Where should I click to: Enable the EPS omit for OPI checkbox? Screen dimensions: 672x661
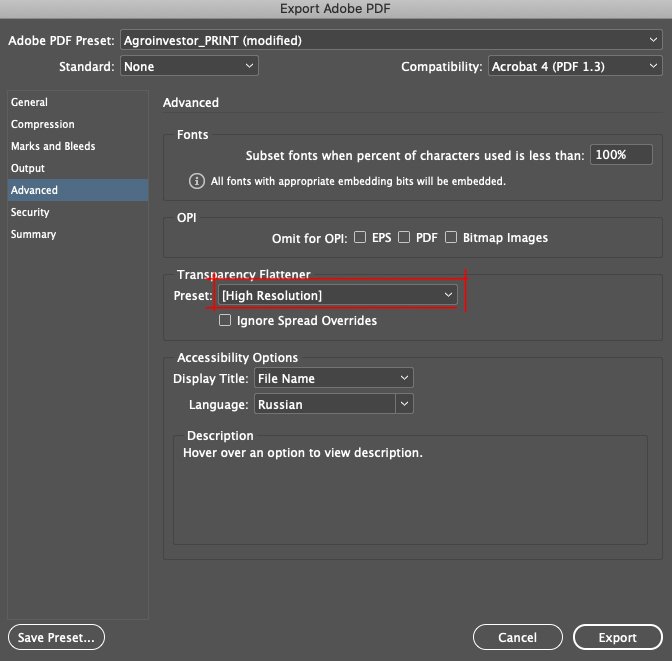pos(360,238)
